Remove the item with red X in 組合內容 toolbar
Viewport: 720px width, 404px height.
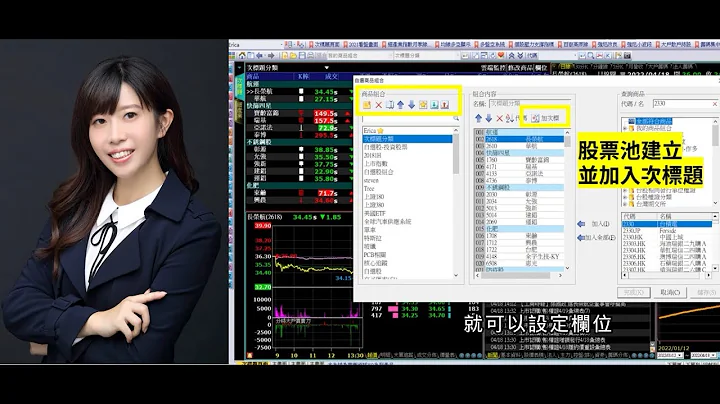pos(500,118)
